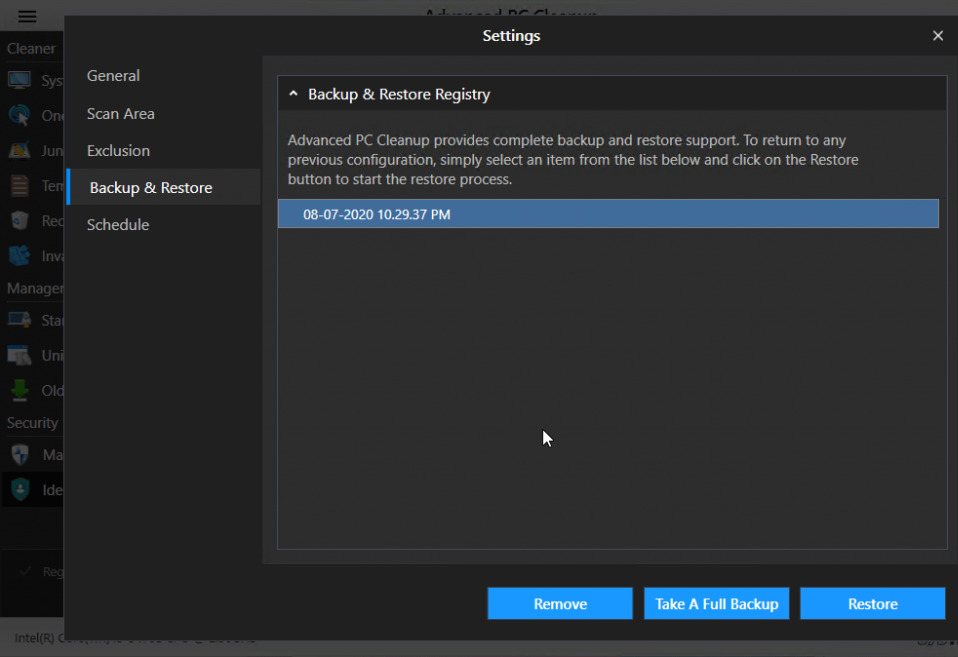Click the Identity Protection shield icon

click(x=20, y=490)
